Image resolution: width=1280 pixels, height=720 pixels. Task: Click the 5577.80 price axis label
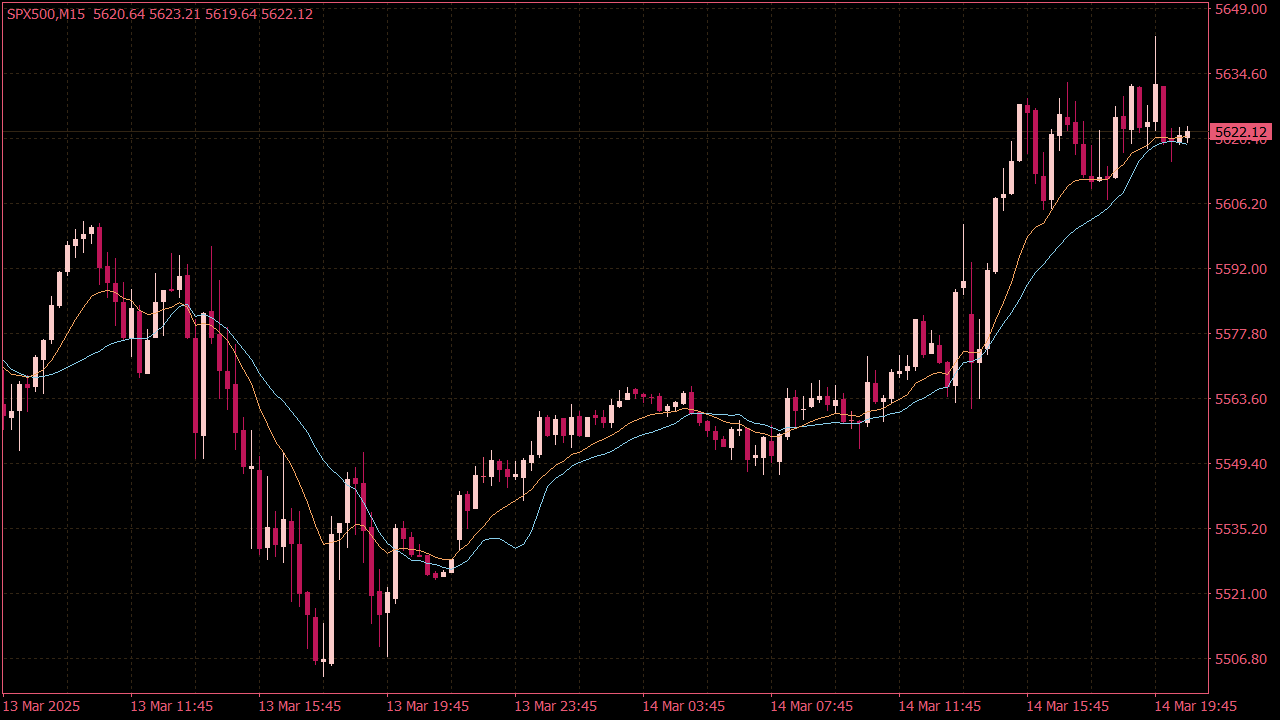[1241, 334]
